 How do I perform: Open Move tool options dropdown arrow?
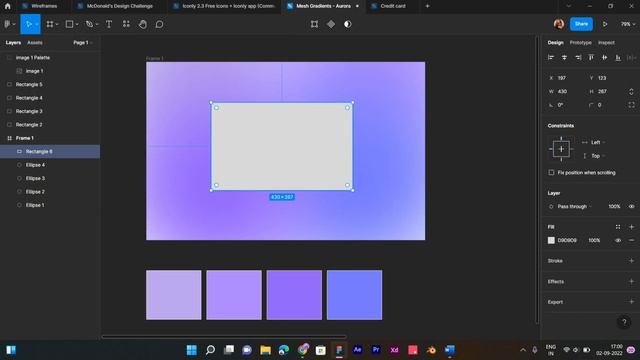point(36,24)
